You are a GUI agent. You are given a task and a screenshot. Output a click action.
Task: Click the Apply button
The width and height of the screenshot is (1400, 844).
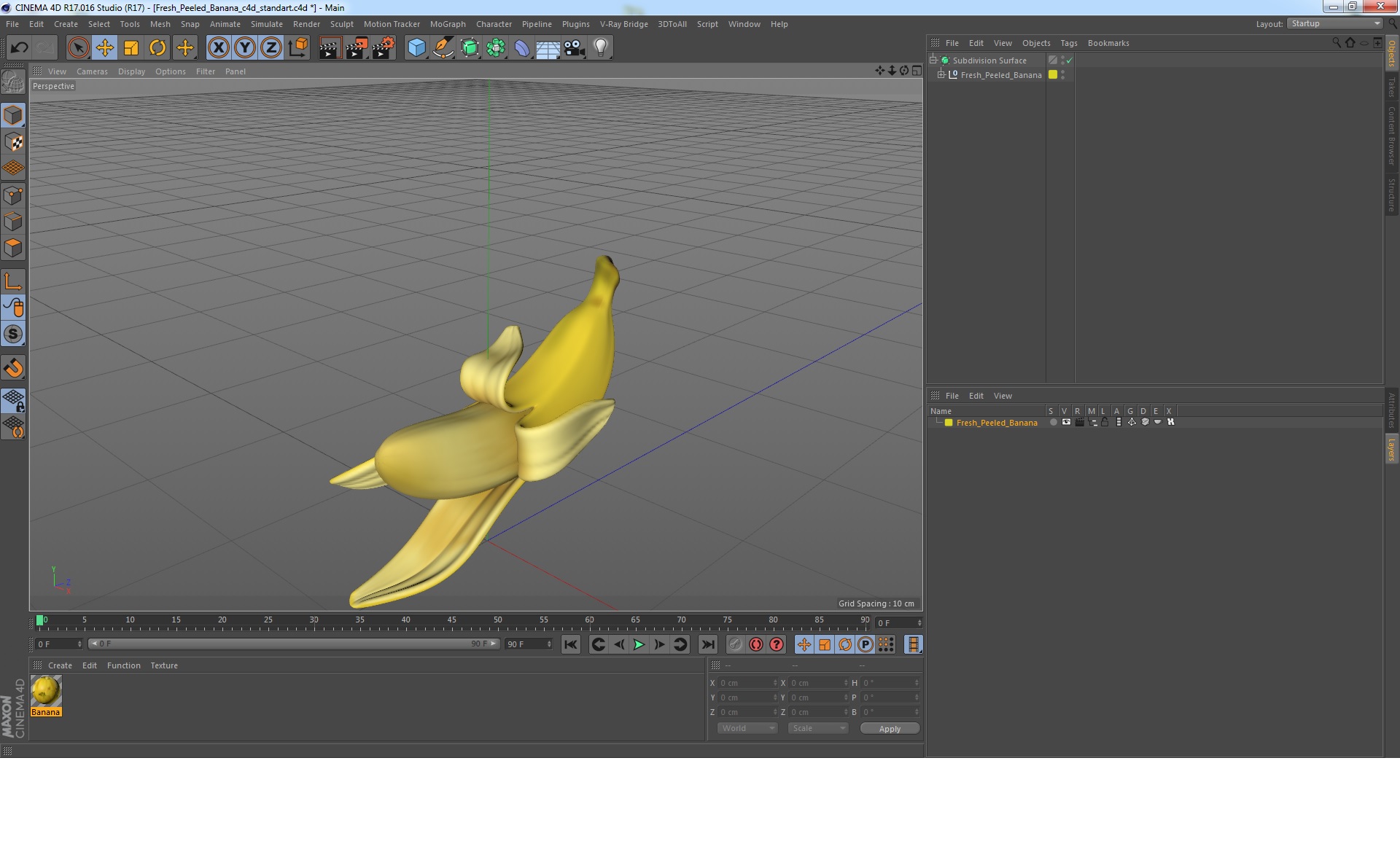(889, 728)
